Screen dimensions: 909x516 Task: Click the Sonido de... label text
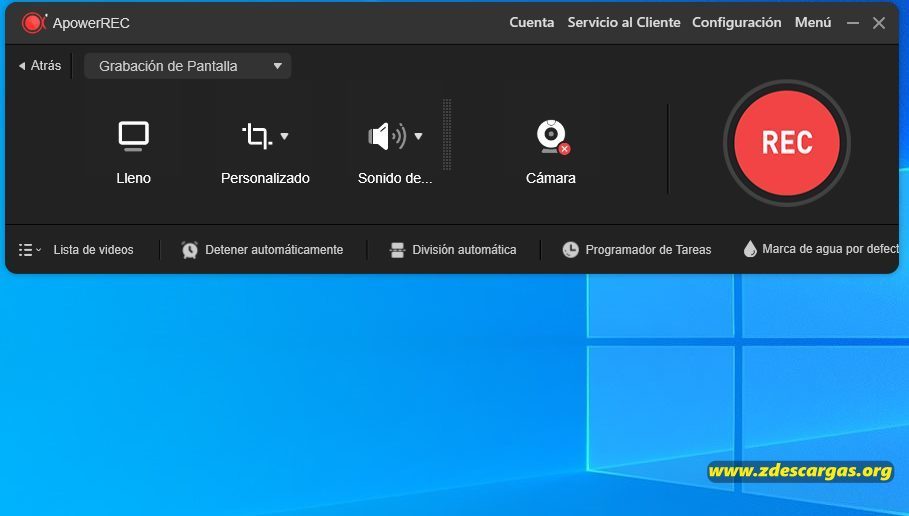click(x=395, y=178)
